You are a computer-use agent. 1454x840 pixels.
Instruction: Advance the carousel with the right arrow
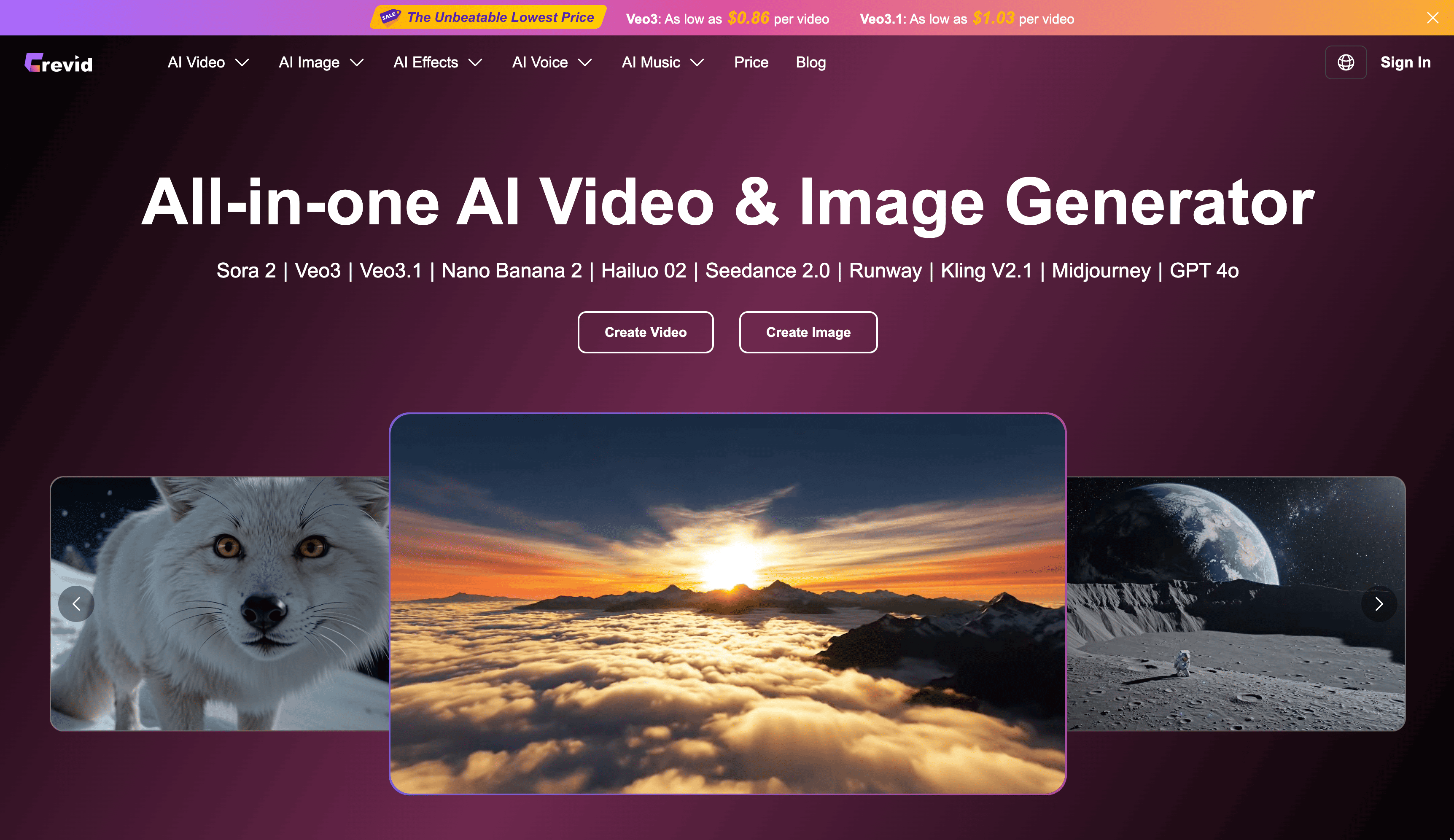point(1379,603)
